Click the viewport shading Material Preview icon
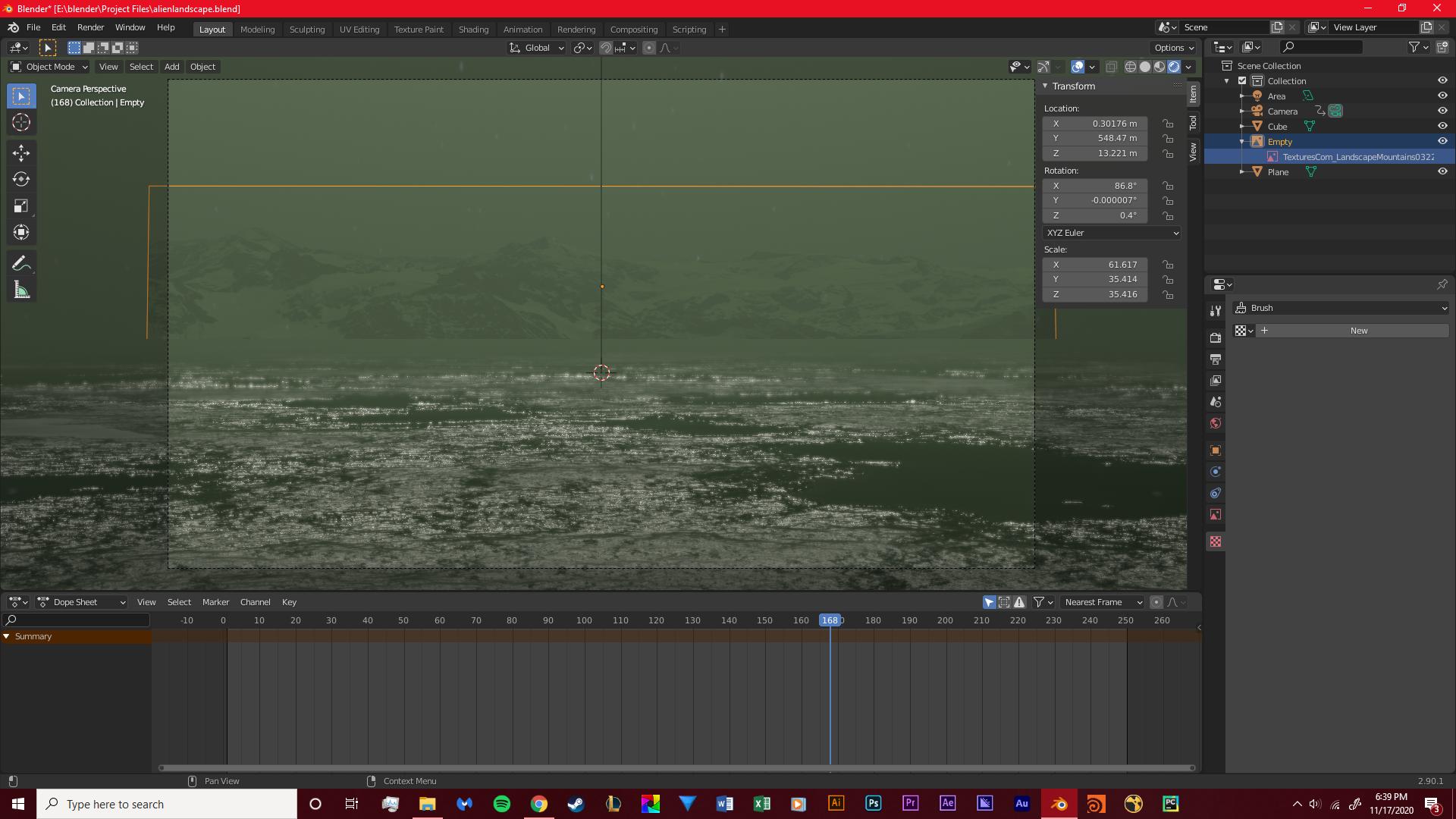Screen dimensions: 1456x819 point(1159,66)
